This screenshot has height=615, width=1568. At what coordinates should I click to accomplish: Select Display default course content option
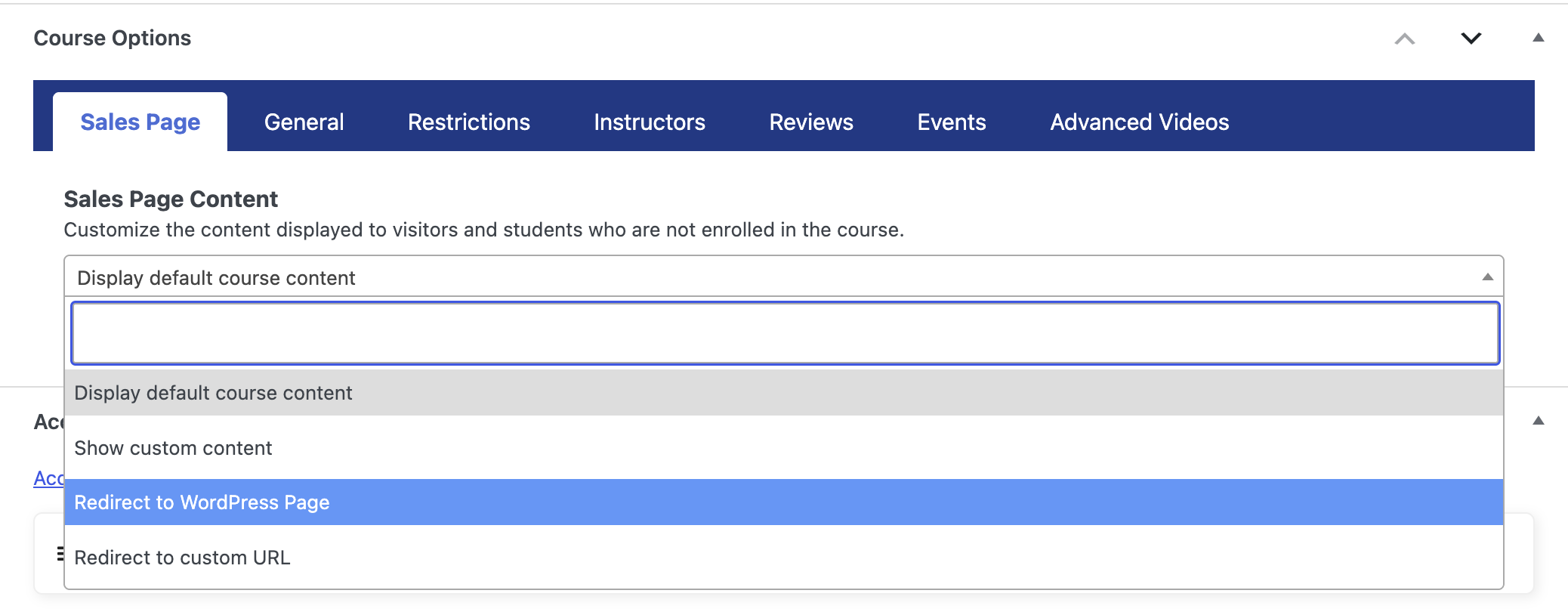(784, 393)
